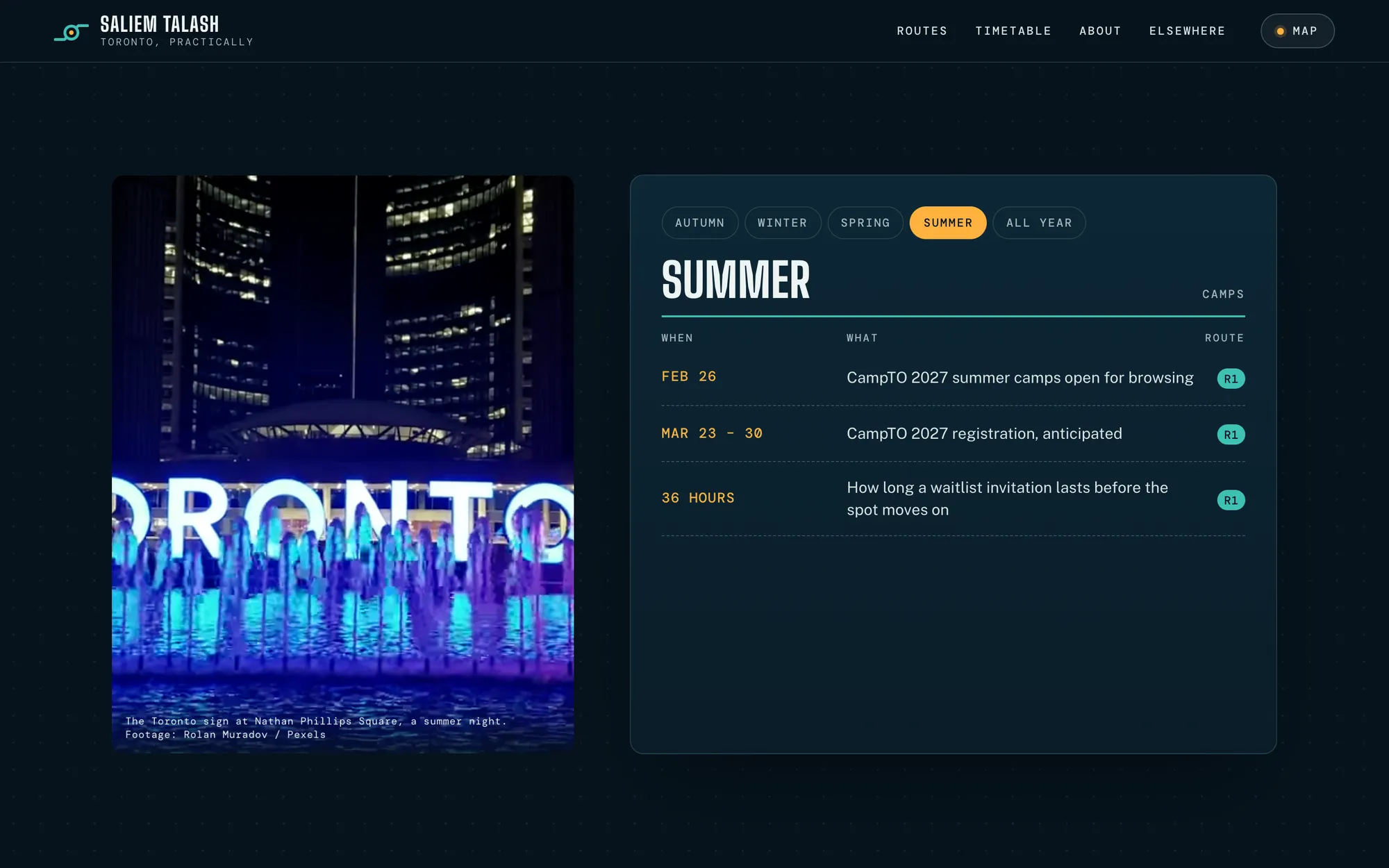Click the Map button
Image resolution: width=1389 pixels, height=868 pixels.
(x=1297, y=31)
